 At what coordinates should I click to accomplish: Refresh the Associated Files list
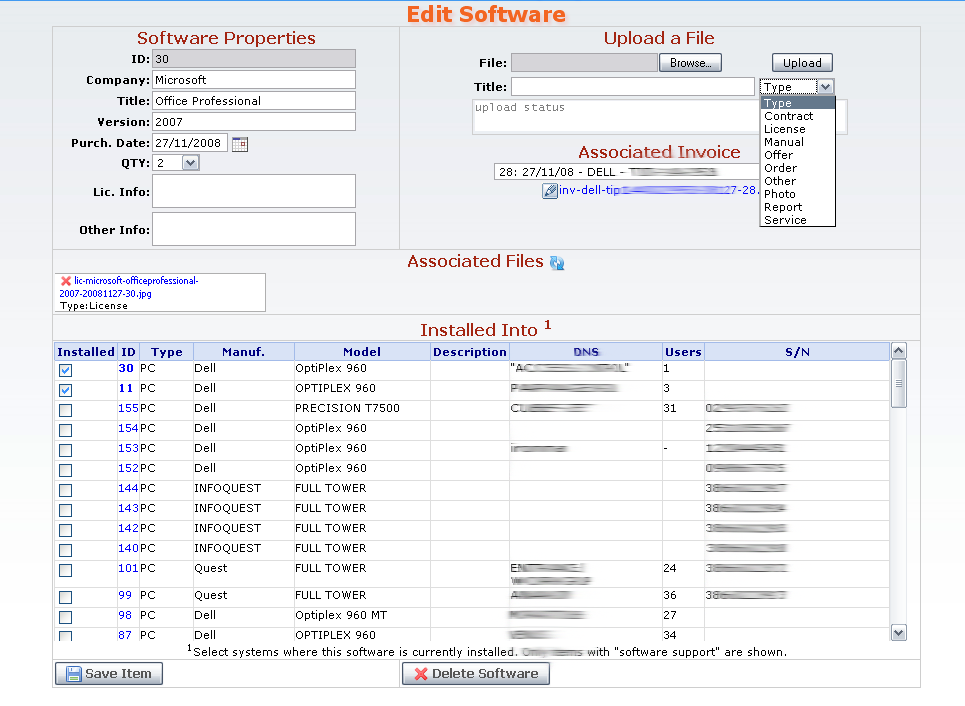tap(557, 263)
